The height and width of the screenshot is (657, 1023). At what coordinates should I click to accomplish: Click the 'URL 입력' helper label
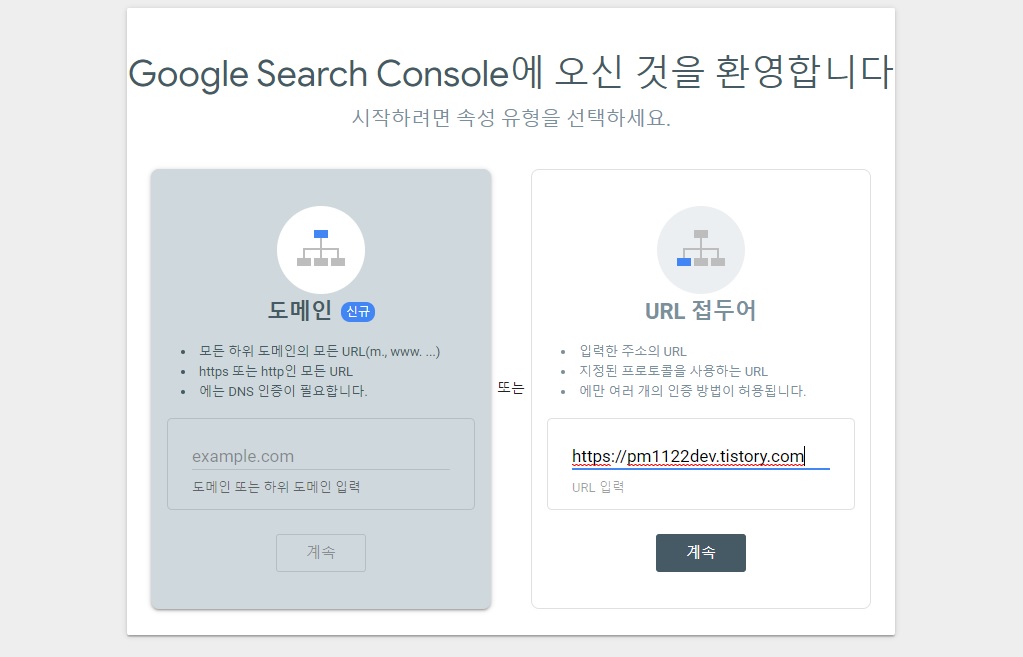coord(598,487)
